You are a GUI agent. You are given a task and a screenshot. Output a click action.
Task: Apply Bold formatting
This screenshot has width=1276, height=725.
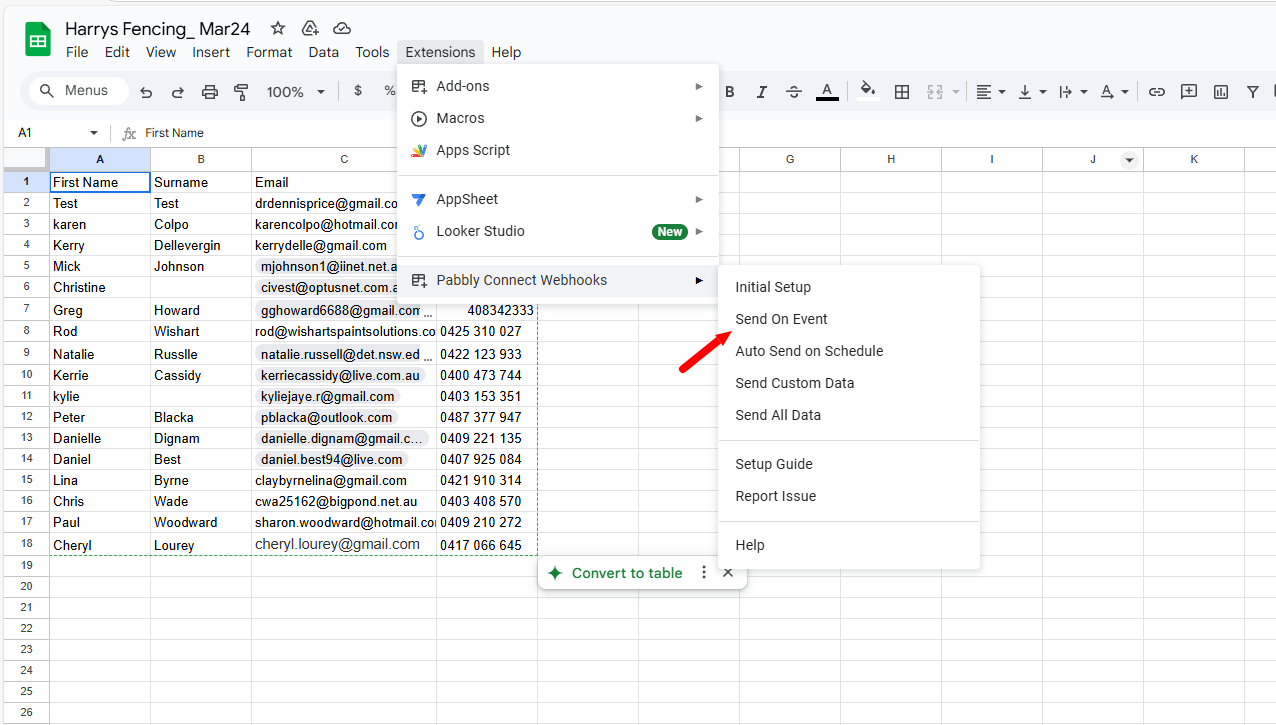tap(730, 92)
